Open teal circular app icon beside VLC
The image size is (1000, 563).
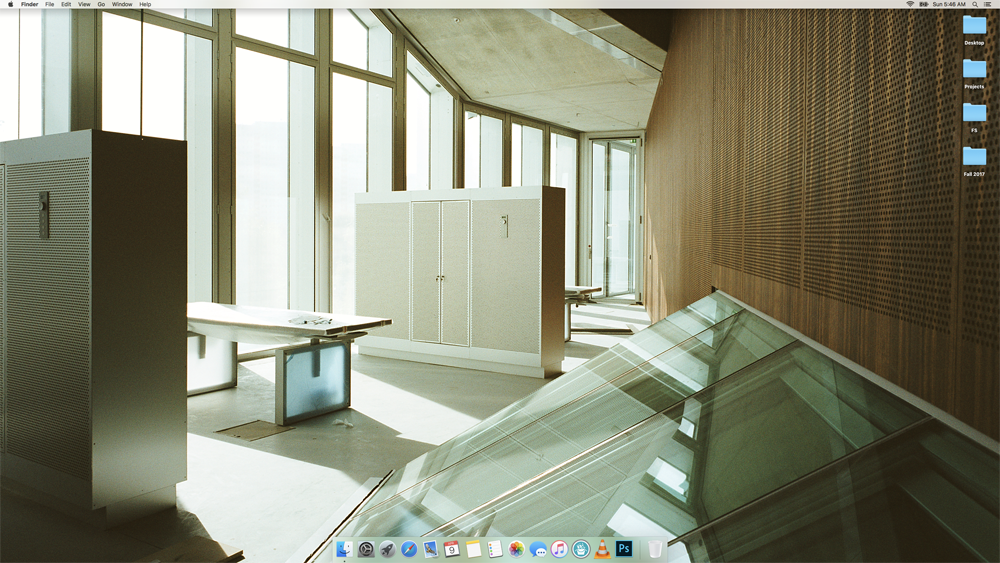[581, 549]
